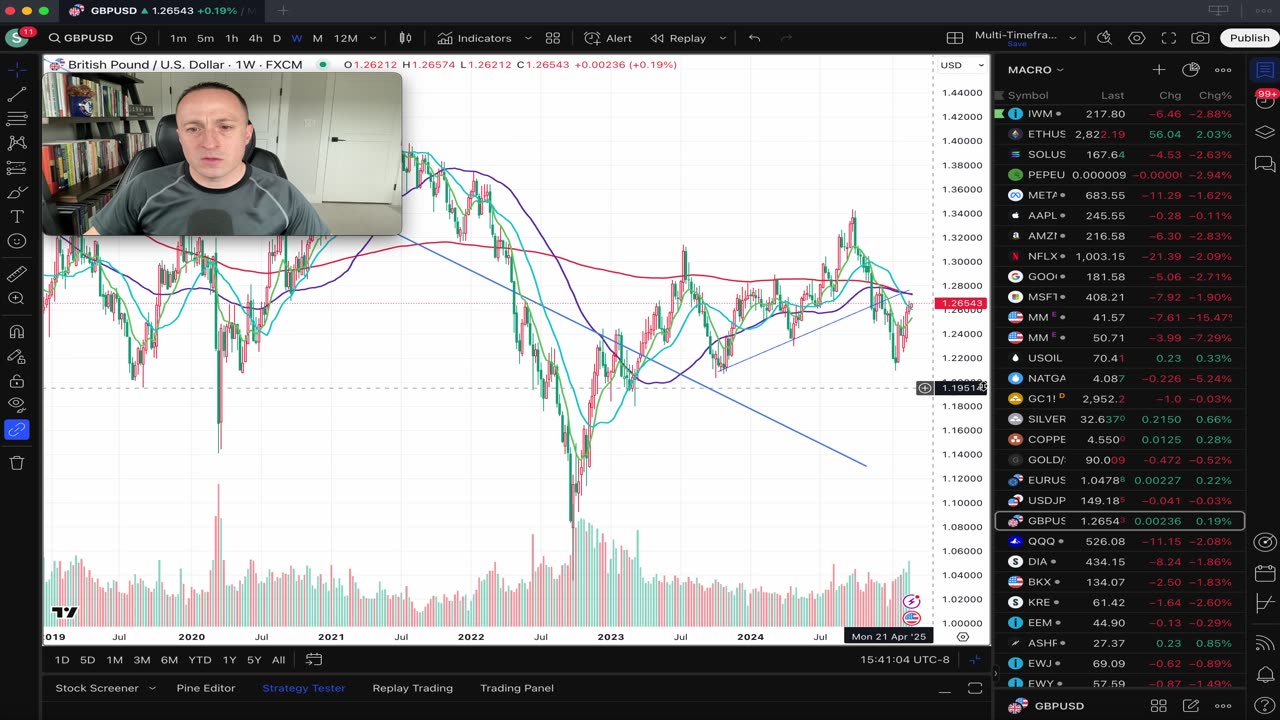Image resolution: width=1280 pixels, height=720 pixels.
Task: Open the Replay Trading tab
Action: tap(412, 688)
